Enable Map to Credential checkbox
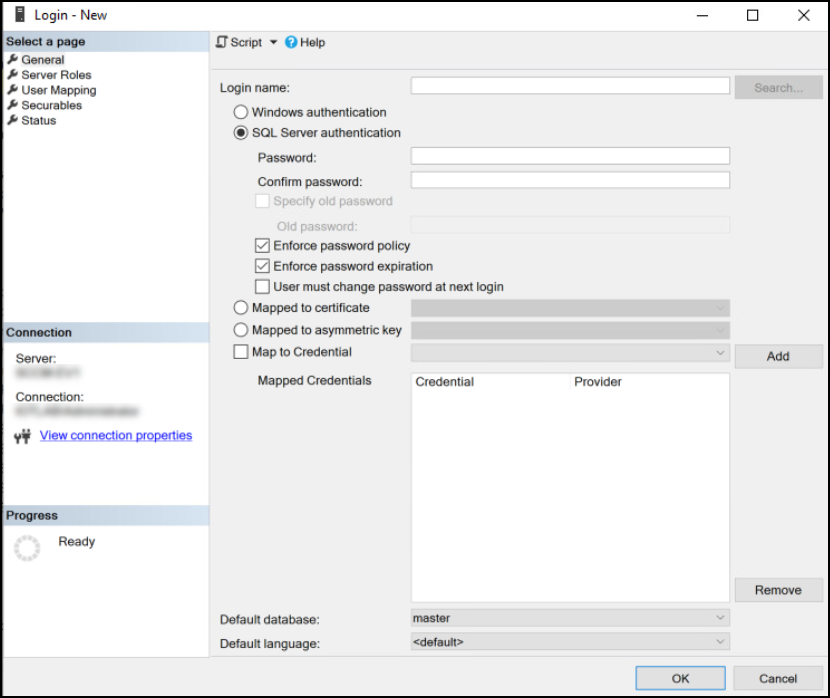830x698 pixels. 241,352
